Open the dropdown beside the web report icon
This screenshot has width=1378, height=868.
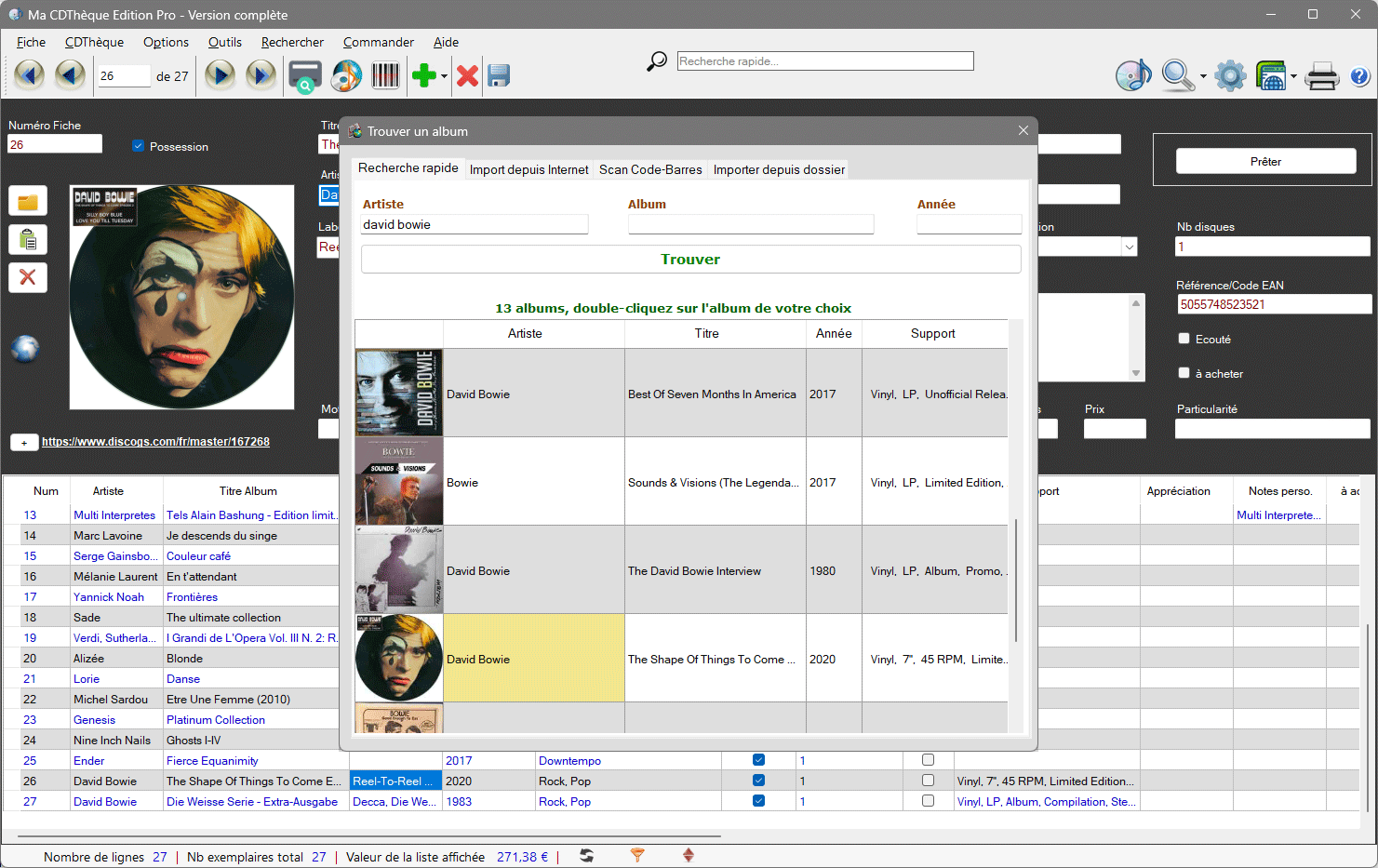pos(1292,75)
